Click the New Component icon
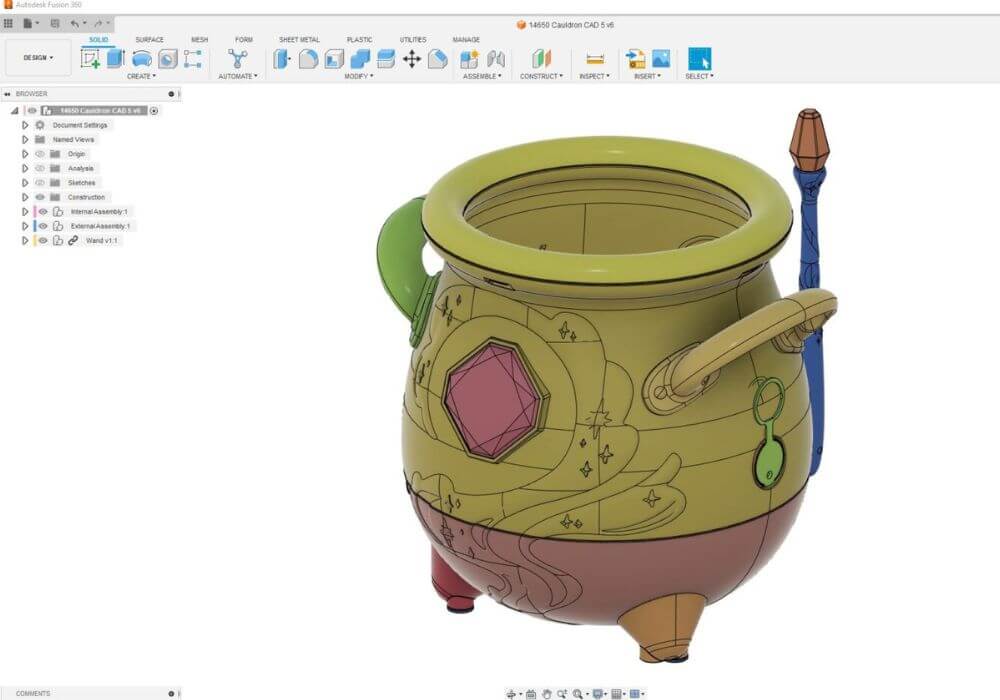This screenshot has width=1000, height=700. tap(469, 59)
